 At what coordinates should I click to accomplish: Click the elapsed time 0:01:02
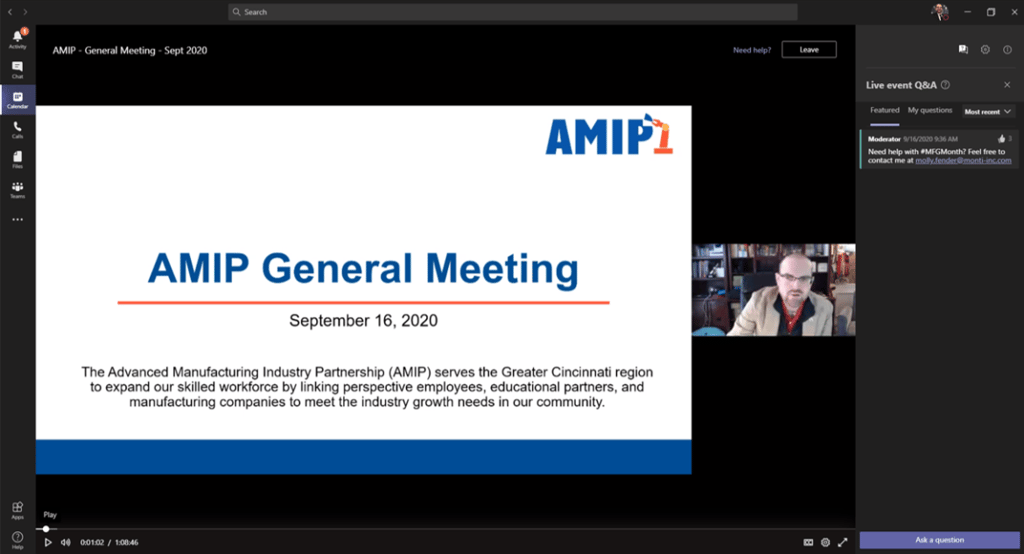(x=92, y=542)
